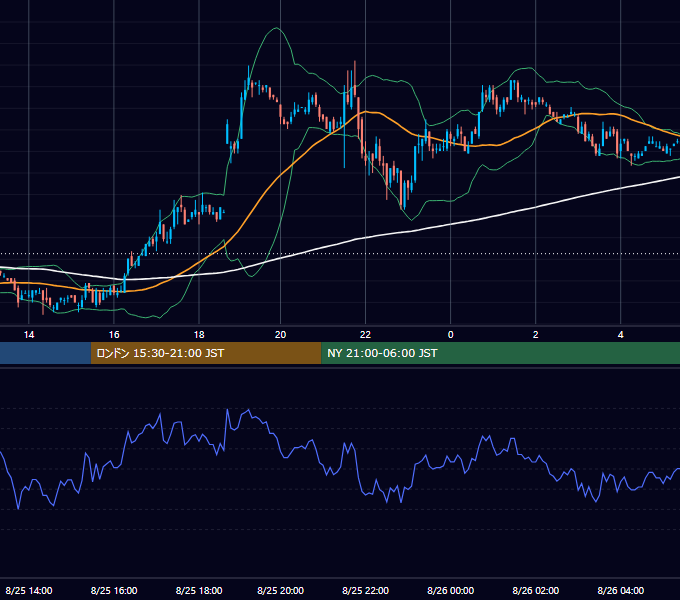Click the 18 hour label on price chart axis
Viewport: 680px width, 600px height.
tap(199, 335)
